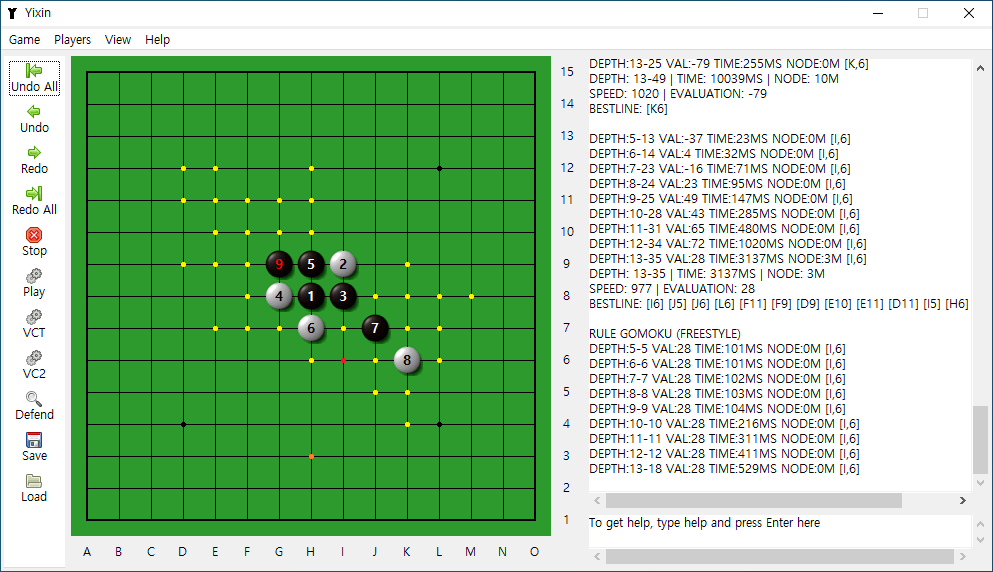
Task: Close the Yixin window
Action: pos(969,13)
